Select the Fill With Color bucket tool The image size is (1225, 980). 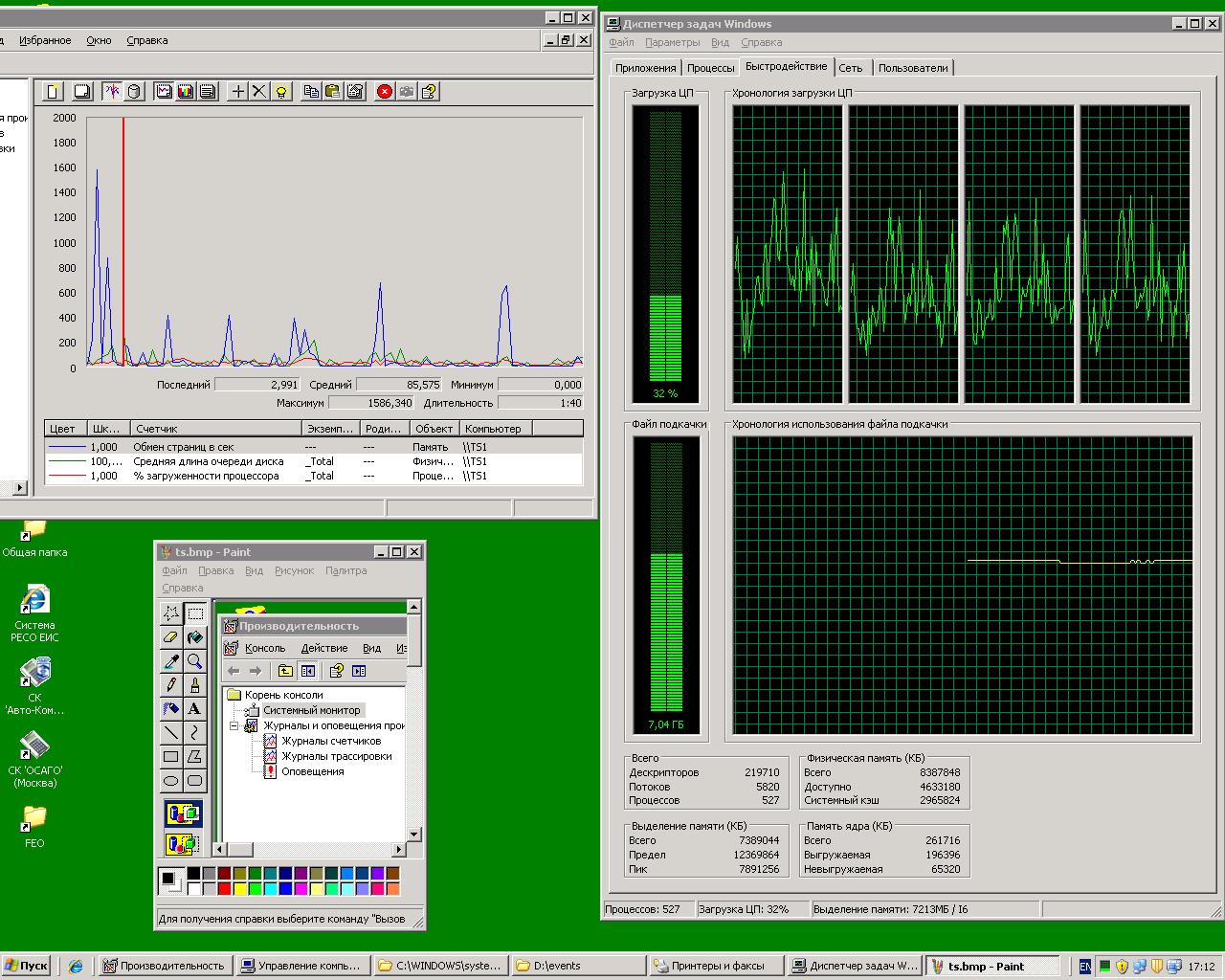pyautogui.click(x=195, y=636)
